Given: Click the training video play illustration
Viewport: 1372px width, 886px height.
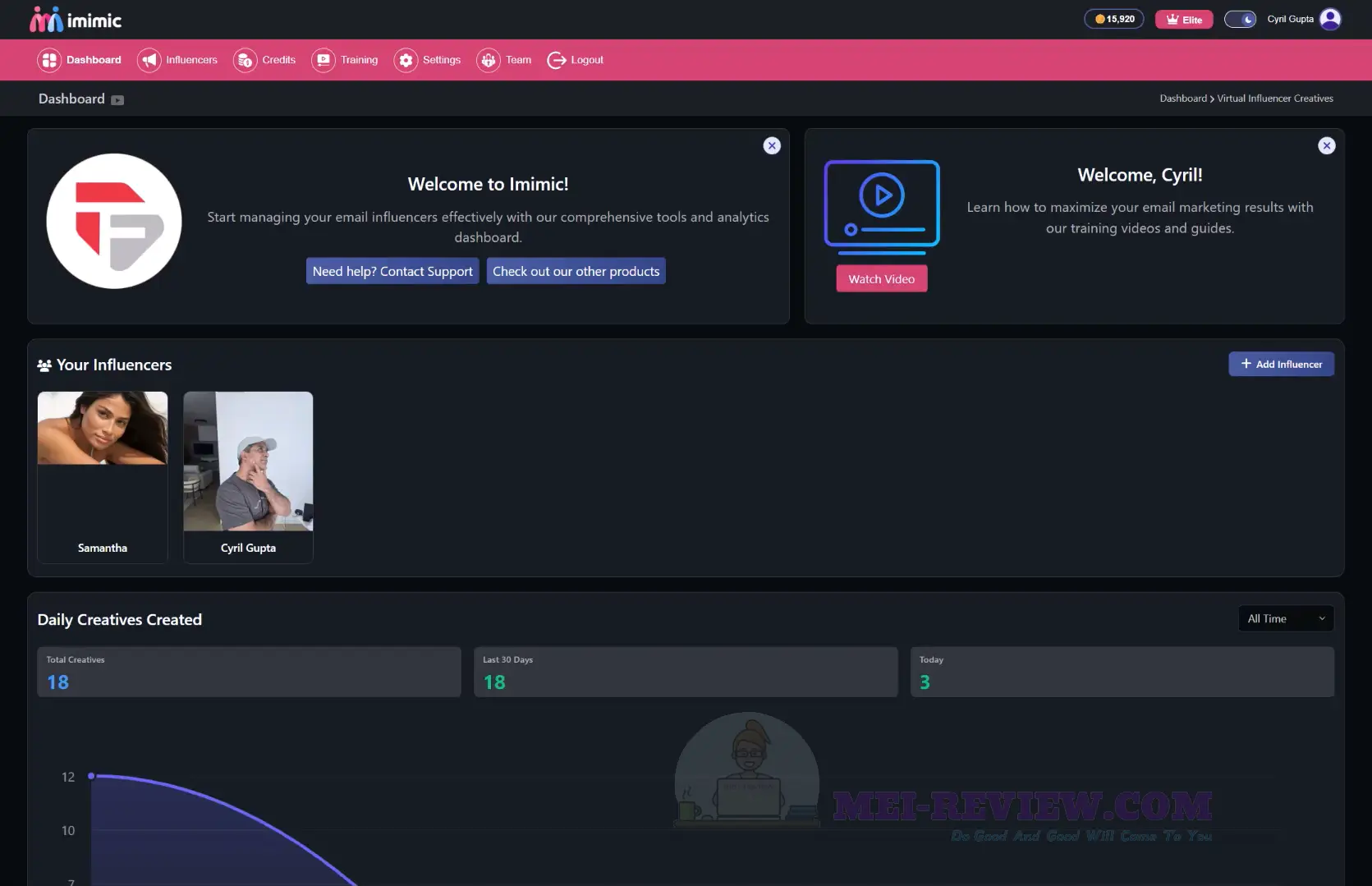Looking at the screenshot, I should (882, 205).
